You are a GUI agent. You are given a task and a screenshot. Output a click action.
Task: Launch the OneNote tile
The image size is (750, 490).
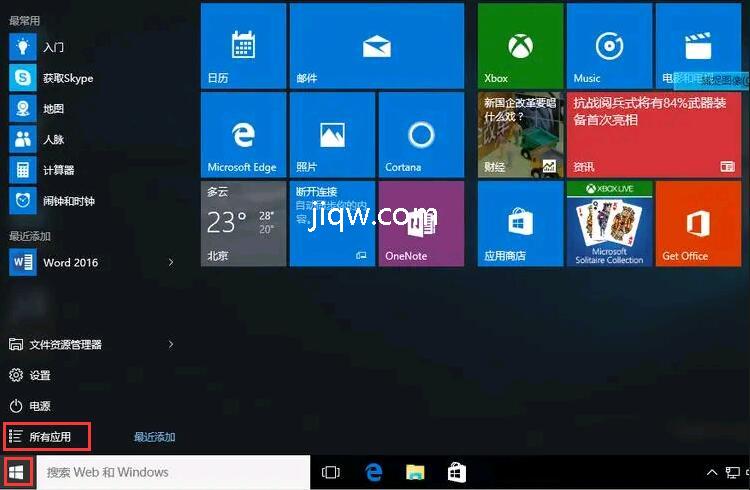click(x=421, y=223)
